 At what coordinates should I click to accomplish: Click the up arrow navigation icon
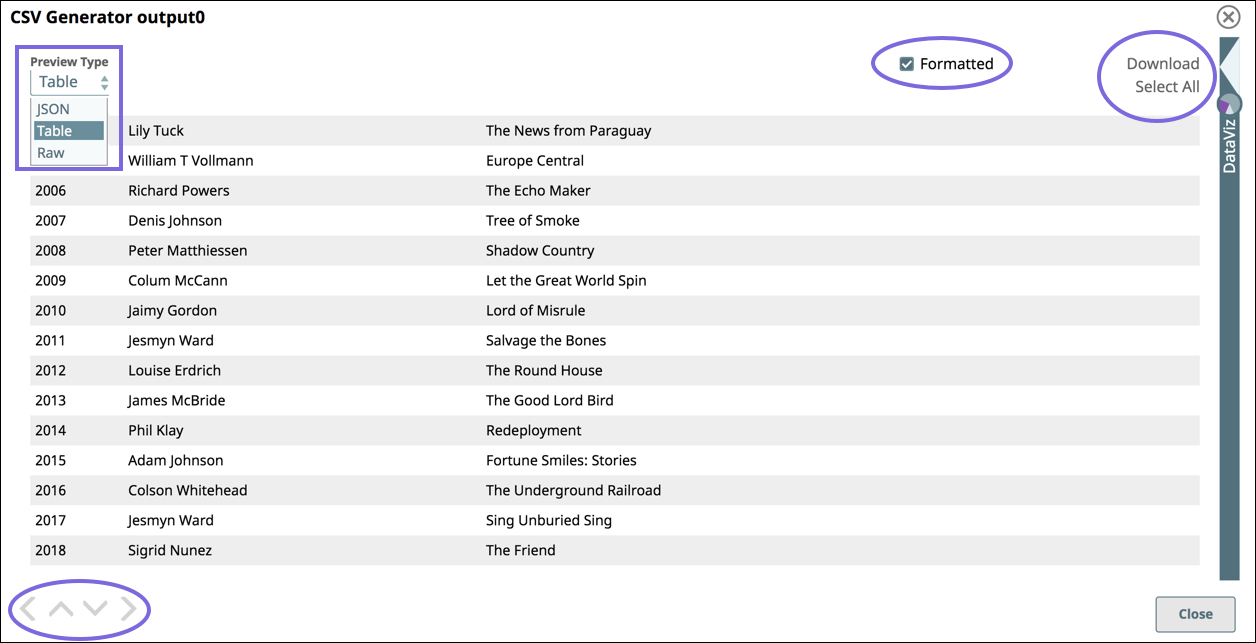click(x=61, y=608)
